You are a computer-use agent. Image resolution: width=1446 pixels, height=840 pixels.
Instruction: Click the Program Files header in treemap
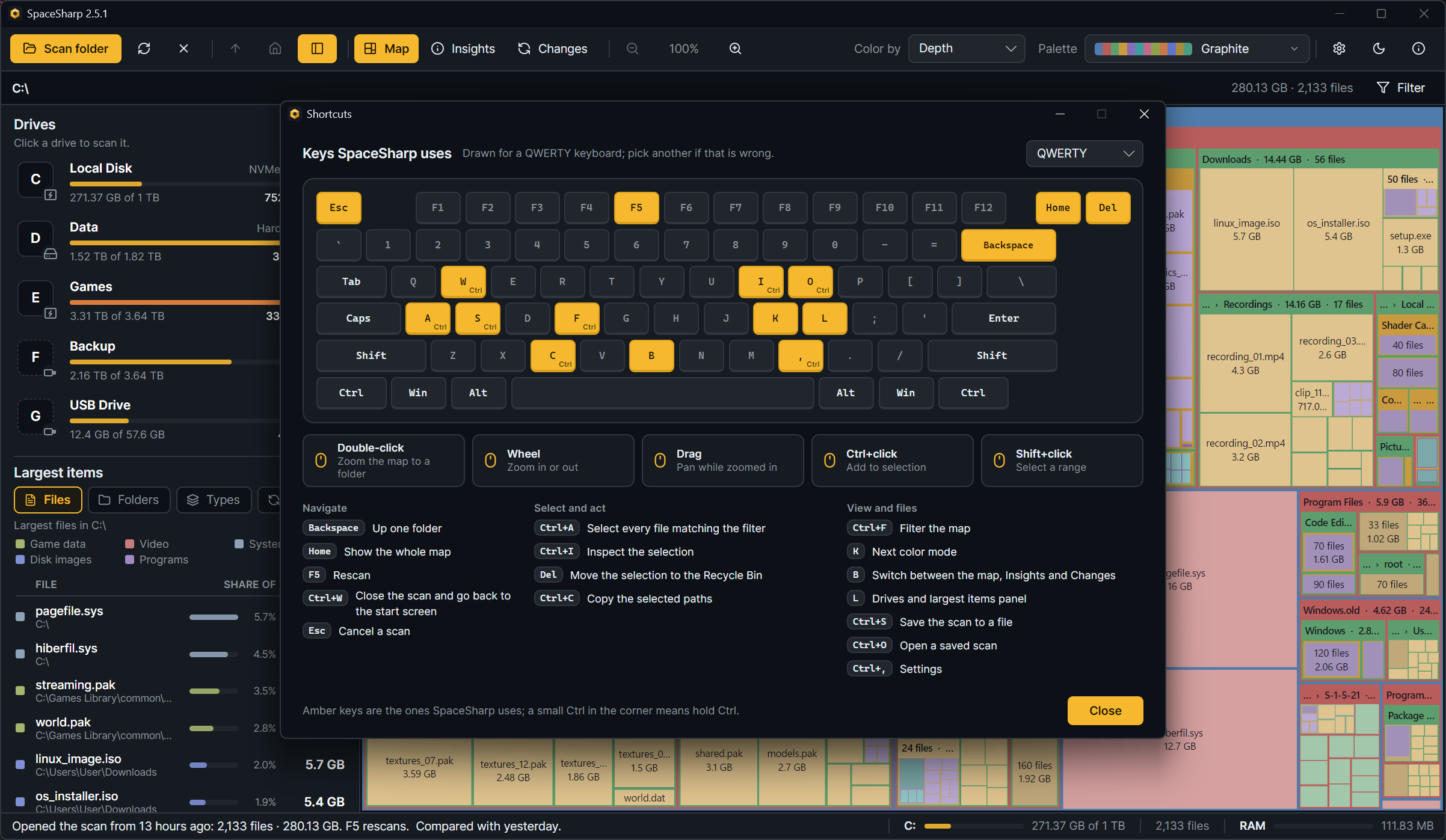click(x=1369, y=502)
